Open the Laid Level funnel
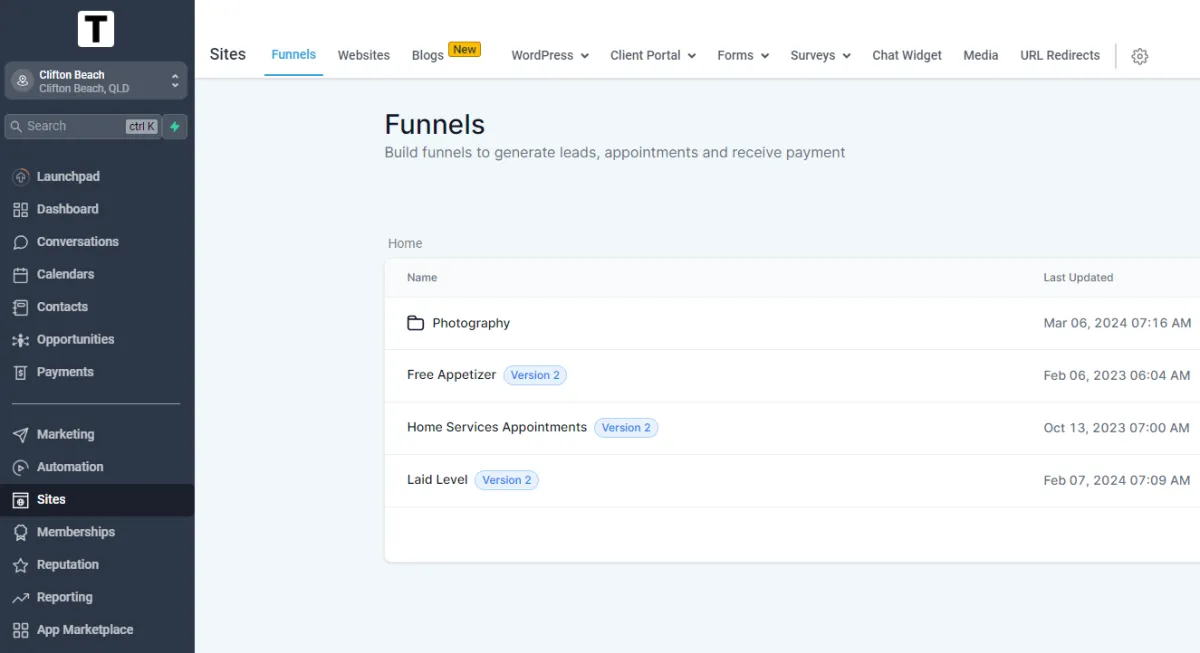 point(437,480)
